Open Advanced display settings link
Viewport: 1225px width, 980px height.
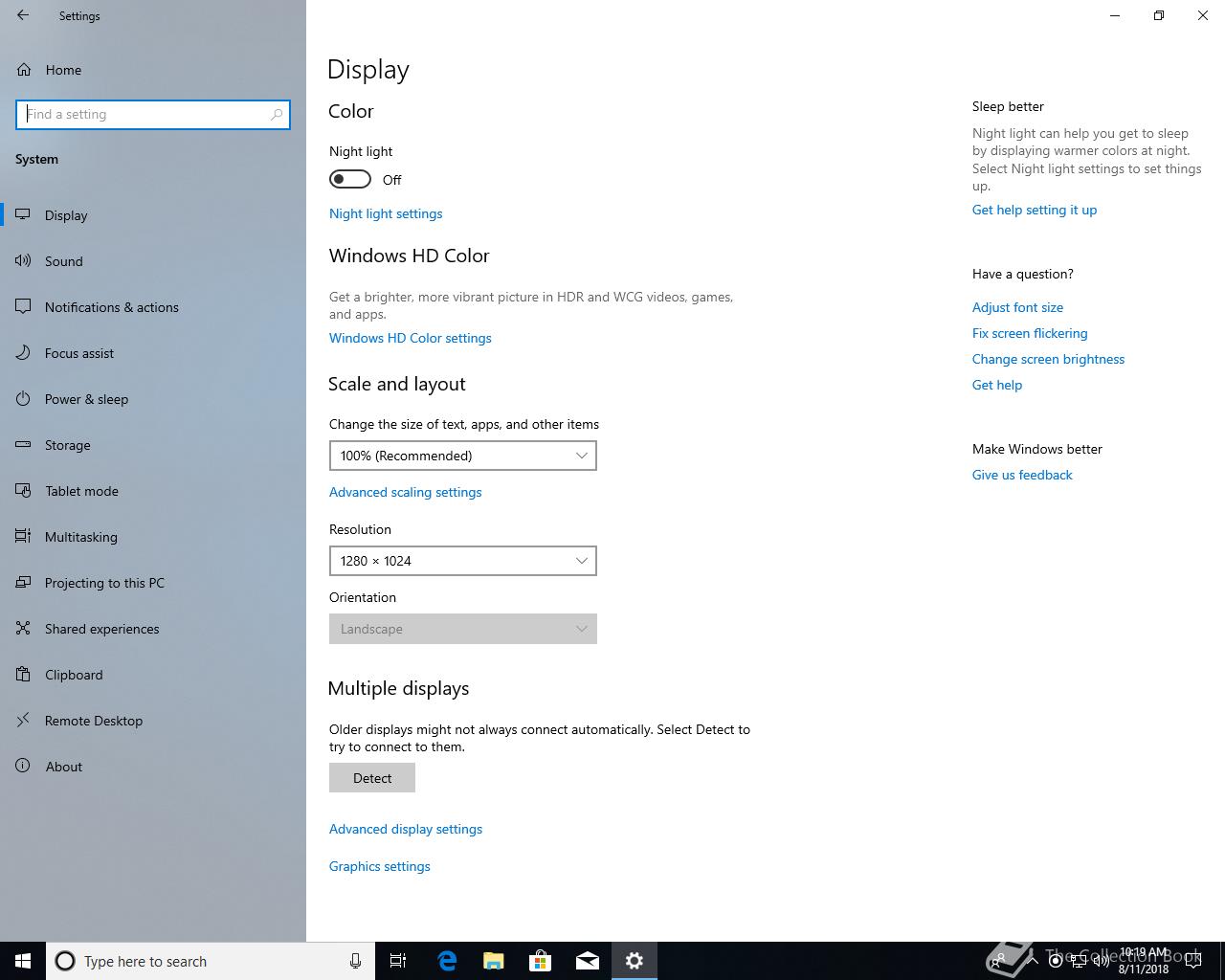click(x=406, y=829)
